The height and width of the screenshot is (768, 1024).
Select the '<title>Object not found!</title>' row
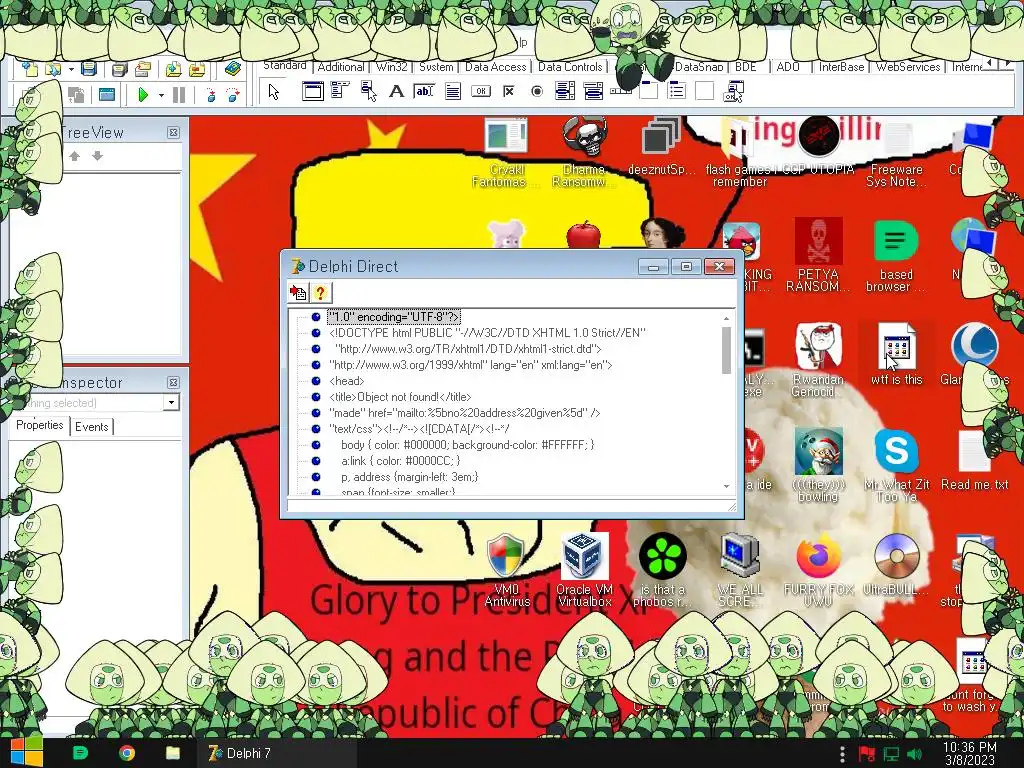click(400, 397)
